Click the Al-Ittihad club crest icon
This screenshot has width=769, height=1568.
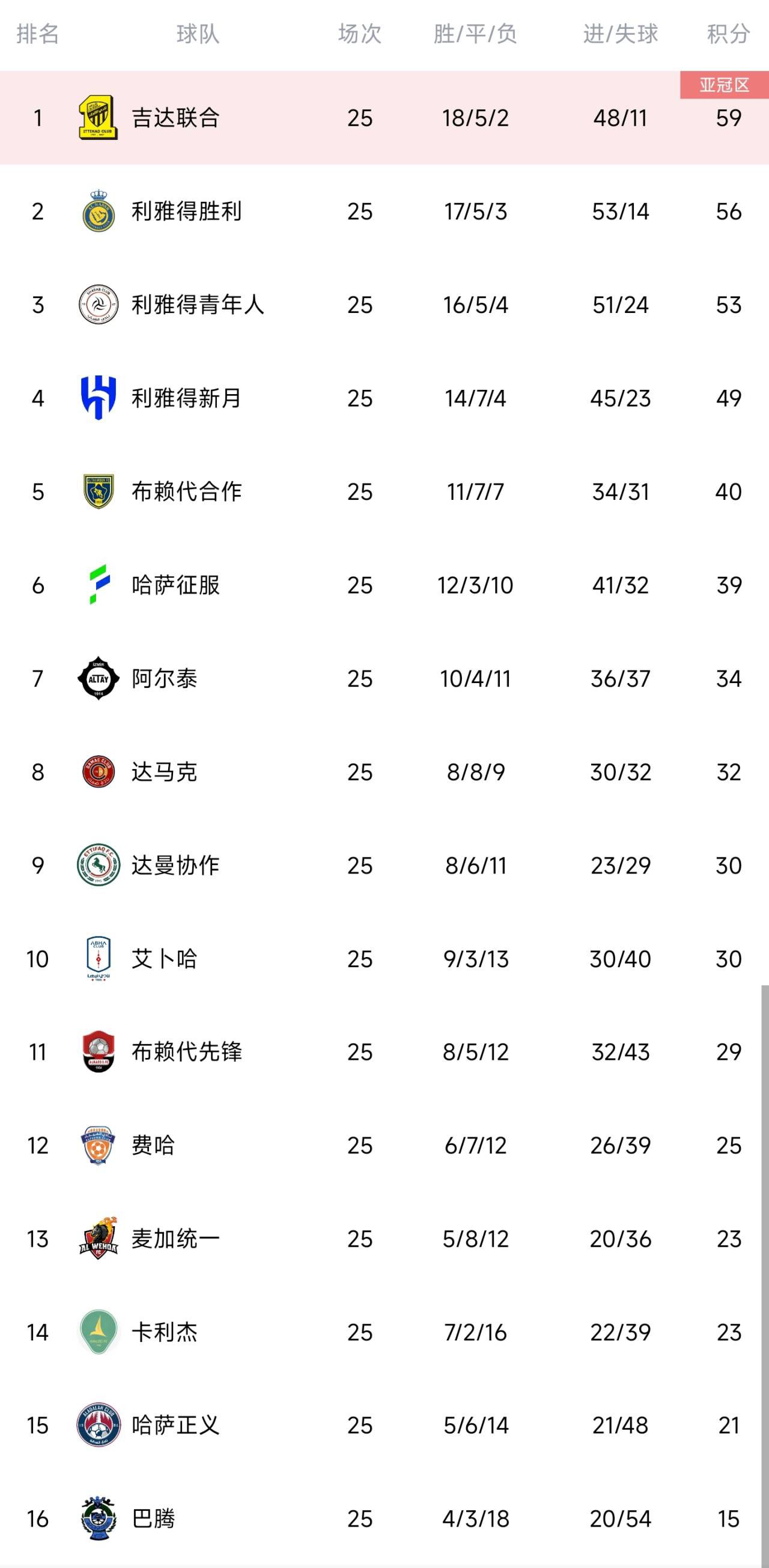point(98,118)
